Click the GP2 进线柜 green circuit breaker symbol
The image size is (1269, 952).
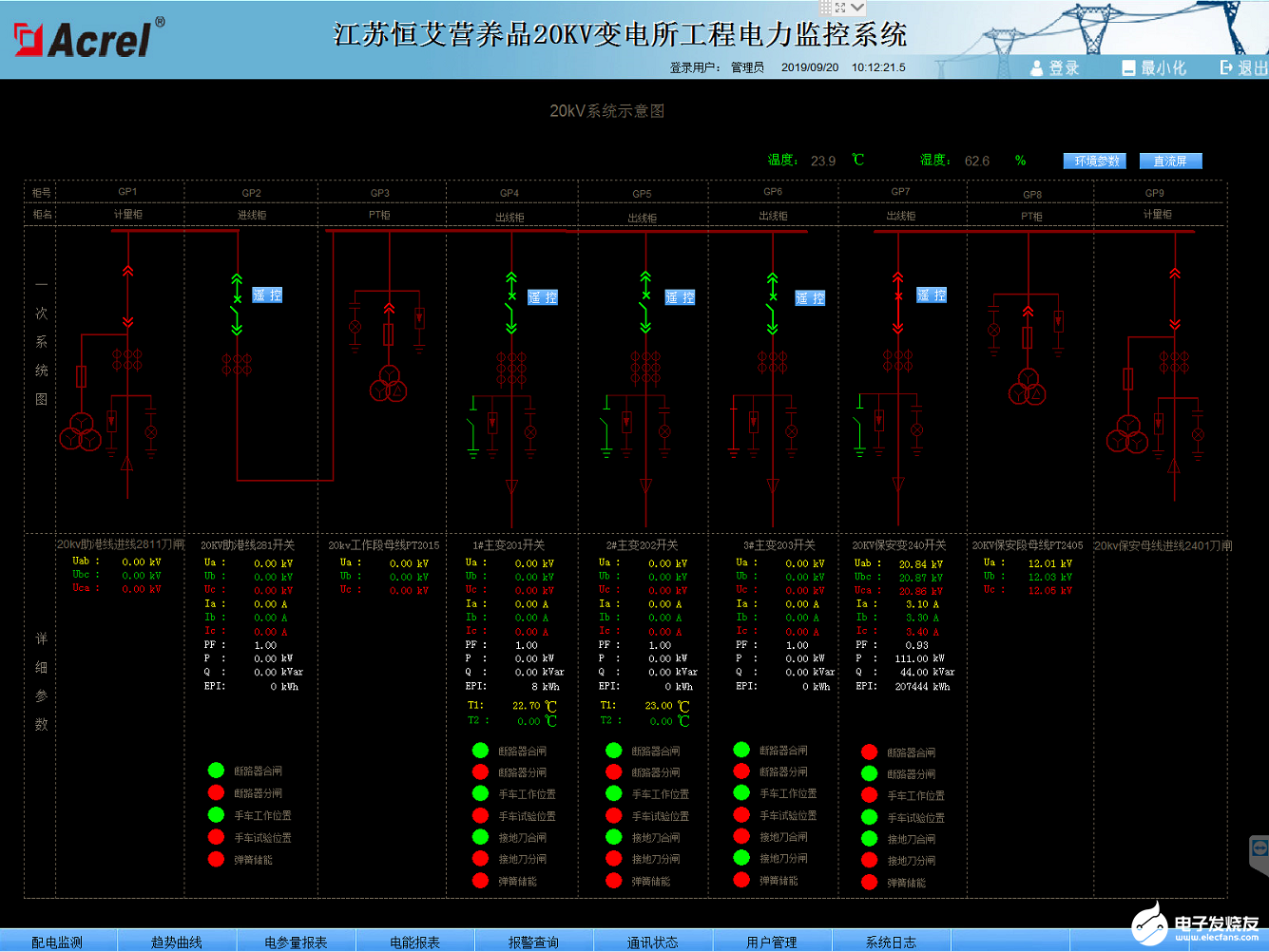pos(237,304)
